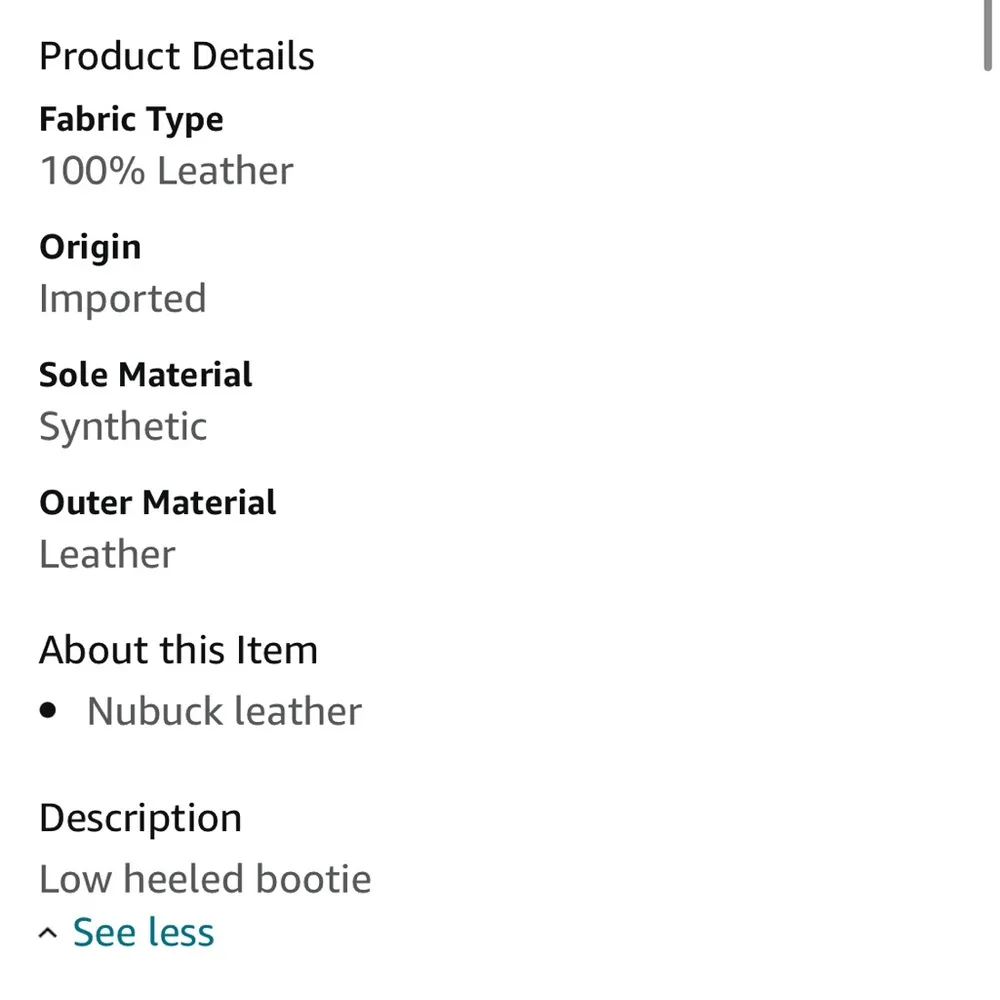
Task: Click the Description heading
Action: pos(140,818)
